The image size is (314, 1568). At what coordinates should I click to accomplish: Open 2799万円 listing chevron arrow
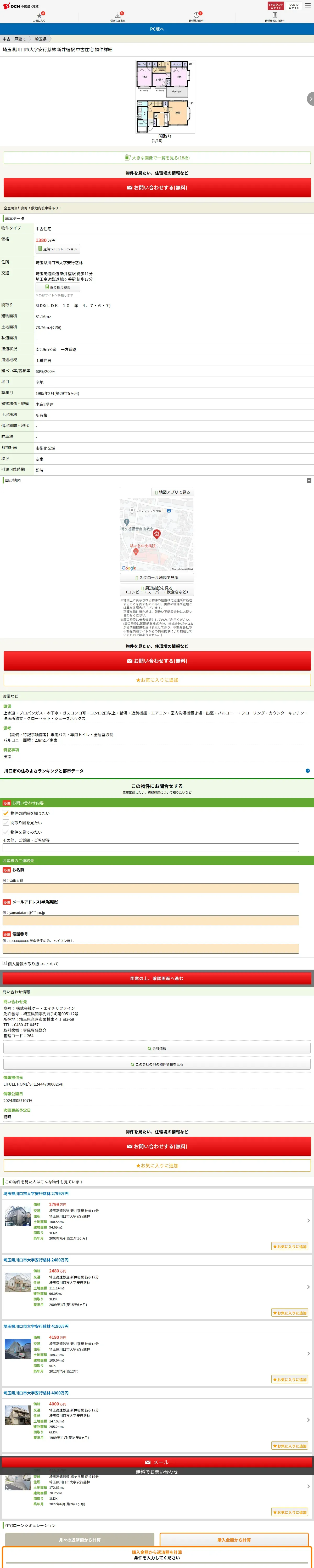[x=308, y=1220]
